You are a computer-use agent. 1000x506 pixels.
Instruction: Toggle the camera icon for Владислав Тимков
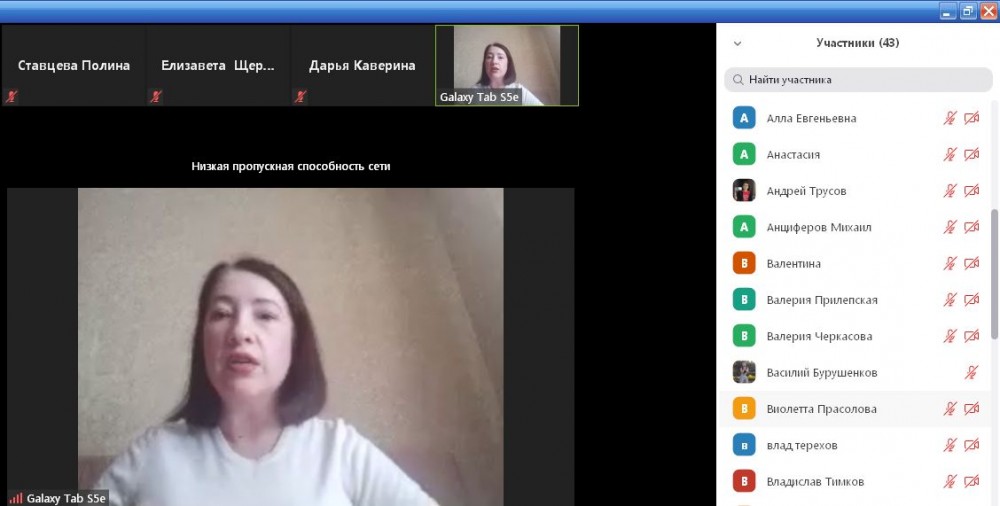tap(971, 482)
